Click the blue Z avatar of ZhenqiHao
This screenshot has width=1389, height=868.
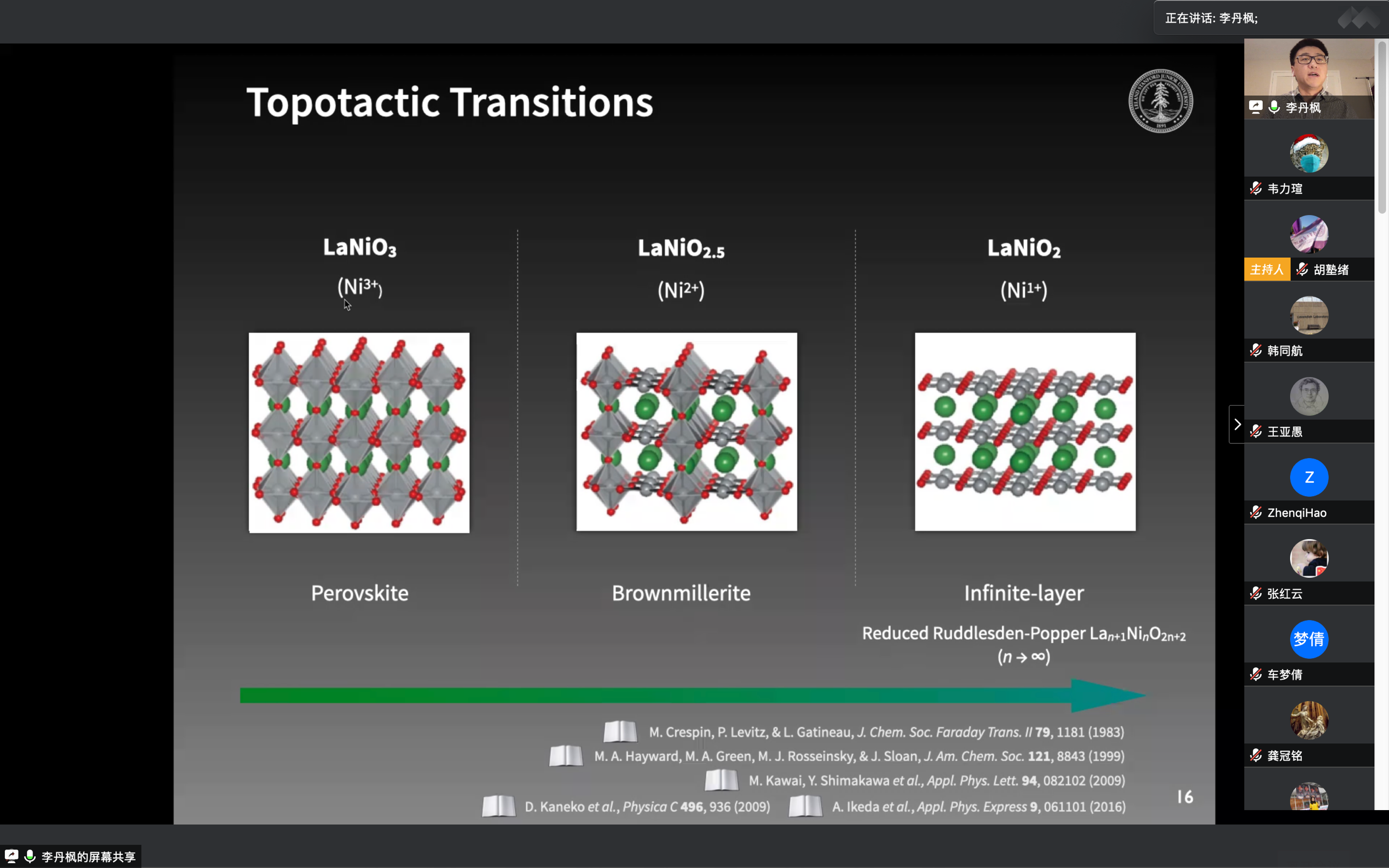[1309, 477]
